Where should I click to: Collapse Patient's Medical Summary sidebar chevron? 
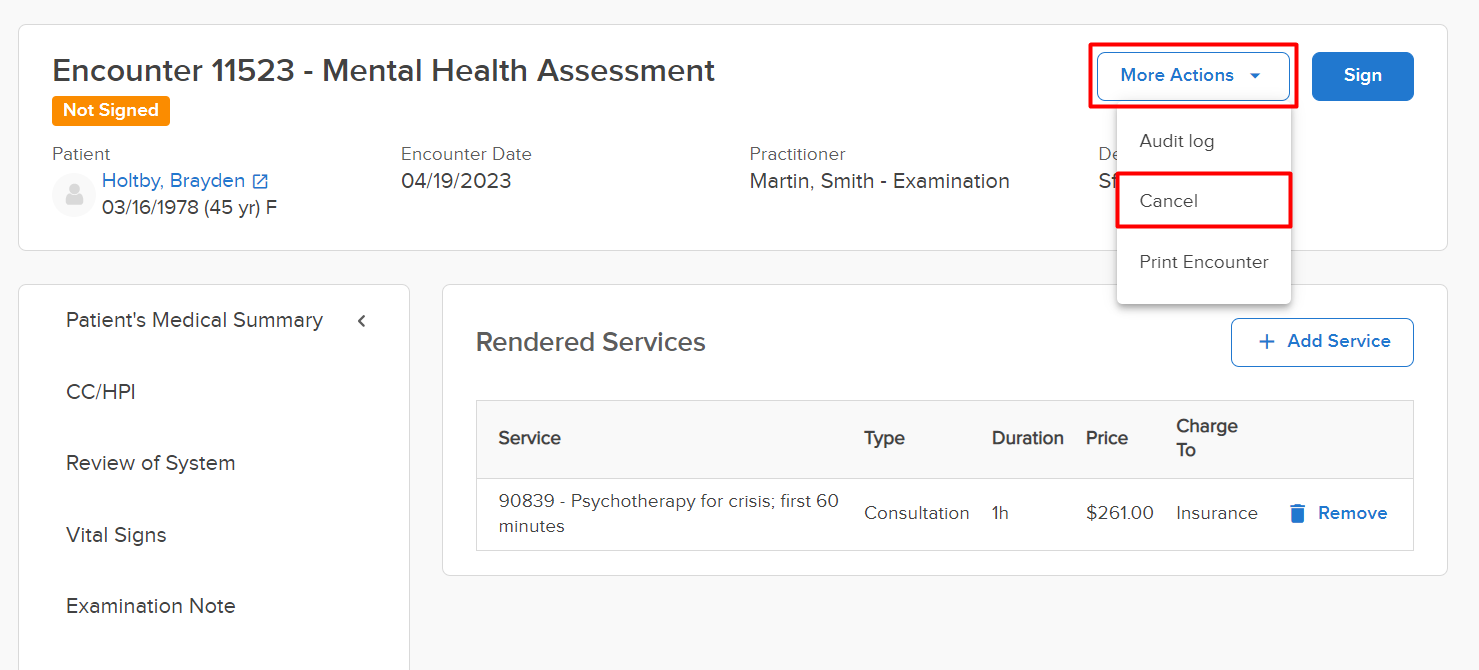pos(362,321)
